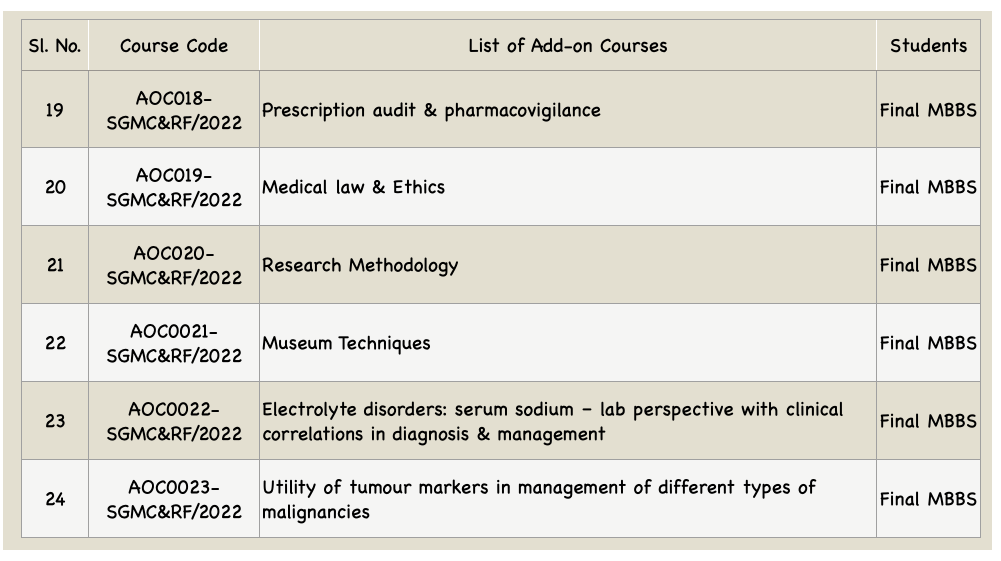Click course code AOC0022-SGMC&RF/2022
Screen dimensions: 1001x561
pos(174,421)
